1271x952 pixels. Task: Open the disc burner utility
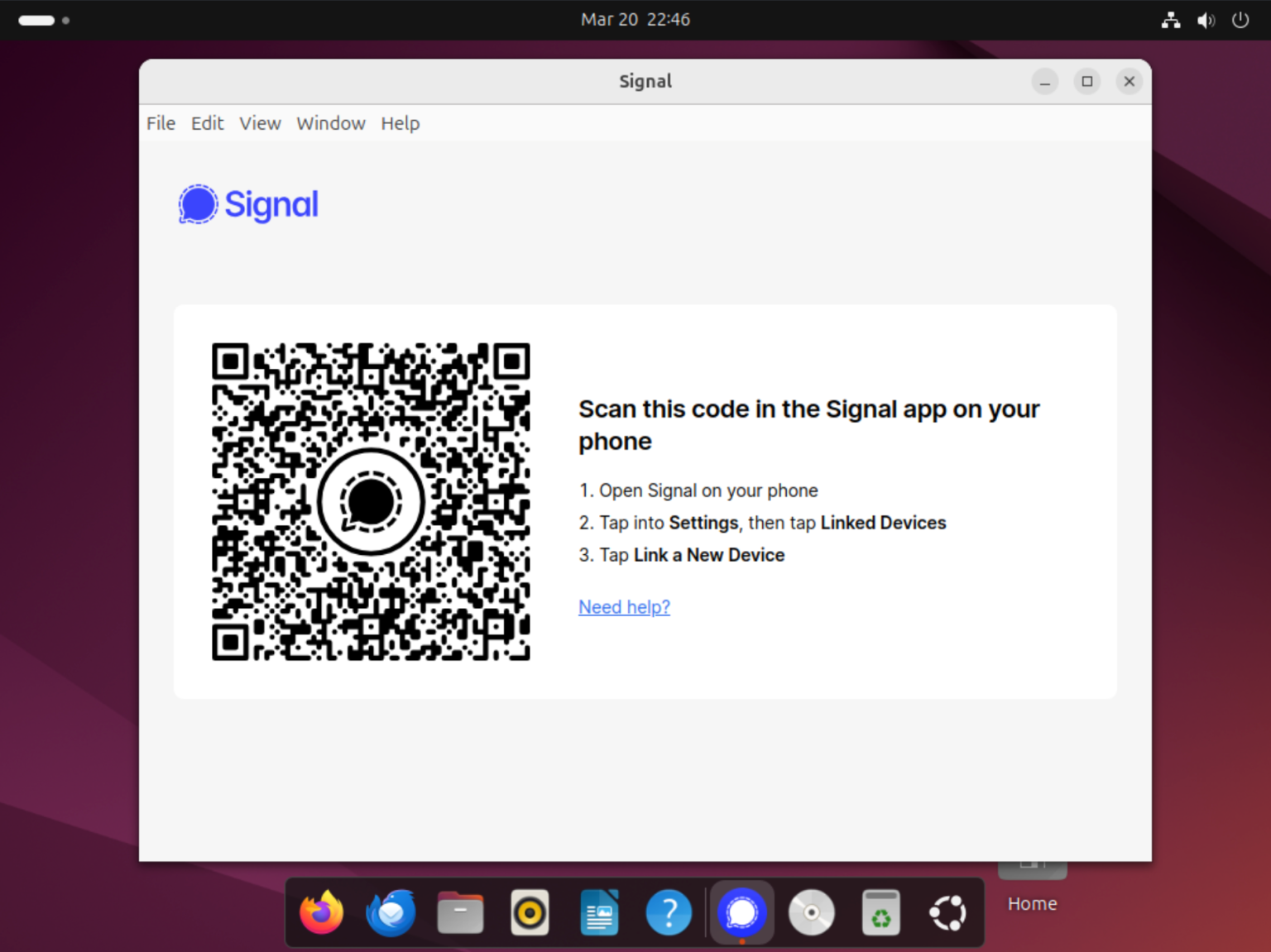812,912
